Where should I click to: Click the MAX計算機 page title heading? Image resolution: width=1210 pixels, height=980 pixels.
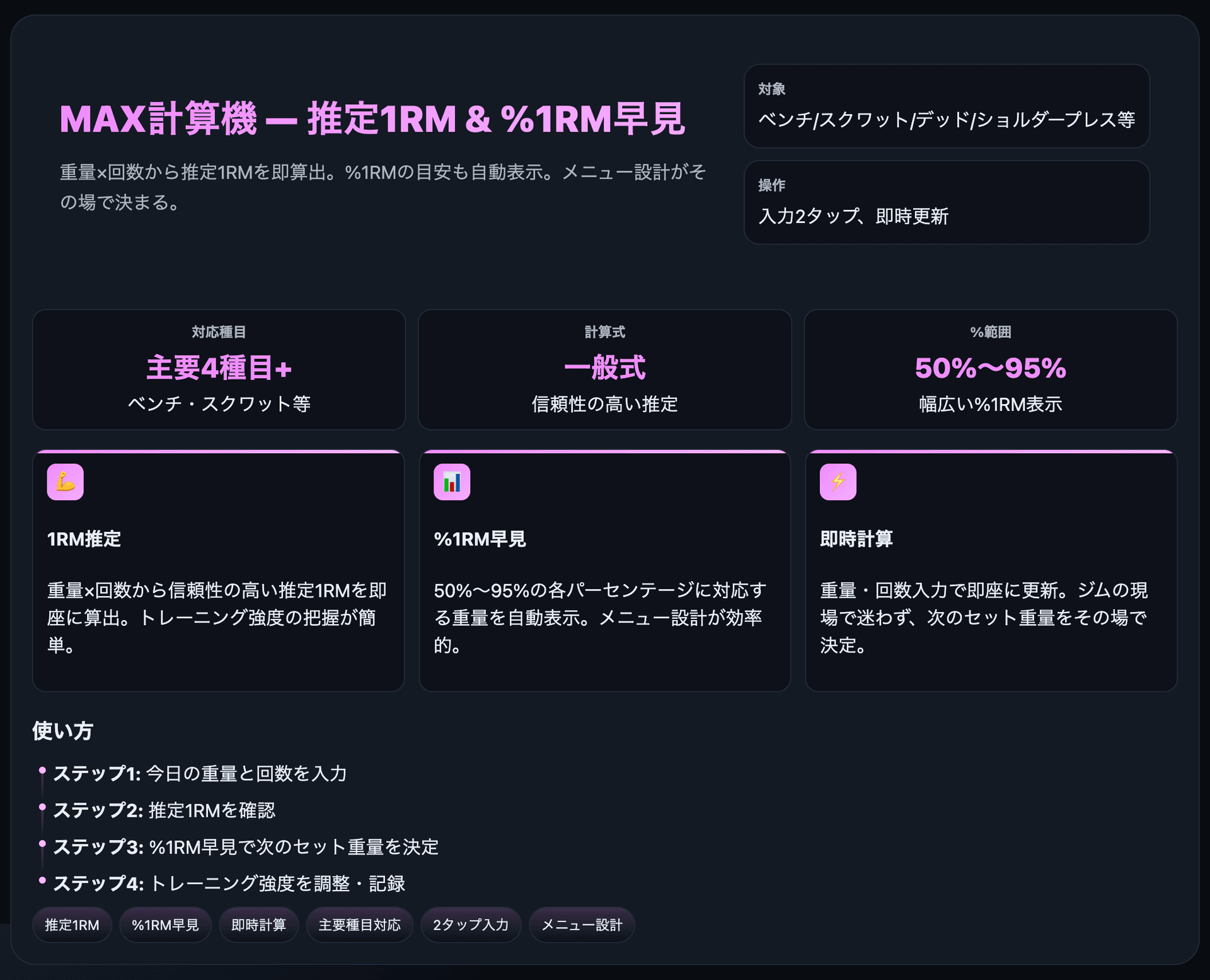(x=372, y=120)
